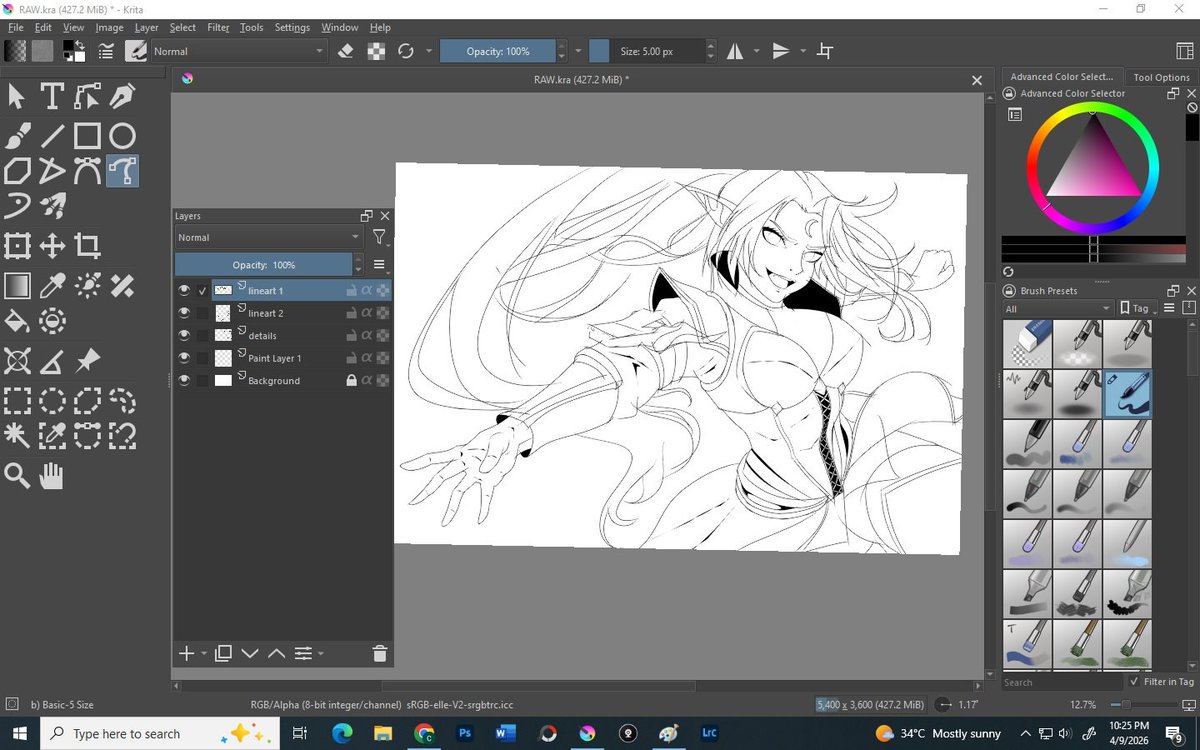
Task: Choose the Measure angle tool
Action: [x=52, y=360]
